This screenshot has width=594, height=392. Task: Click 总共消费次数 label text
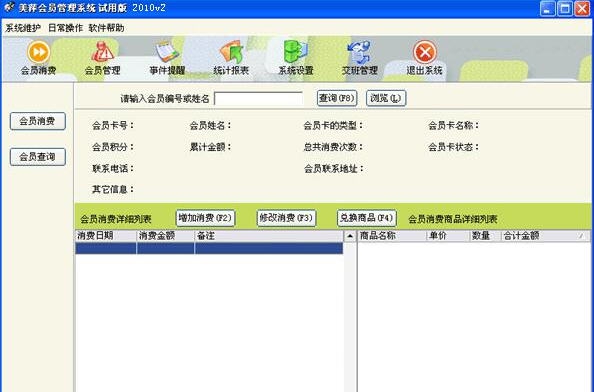[x=333, y=147]
